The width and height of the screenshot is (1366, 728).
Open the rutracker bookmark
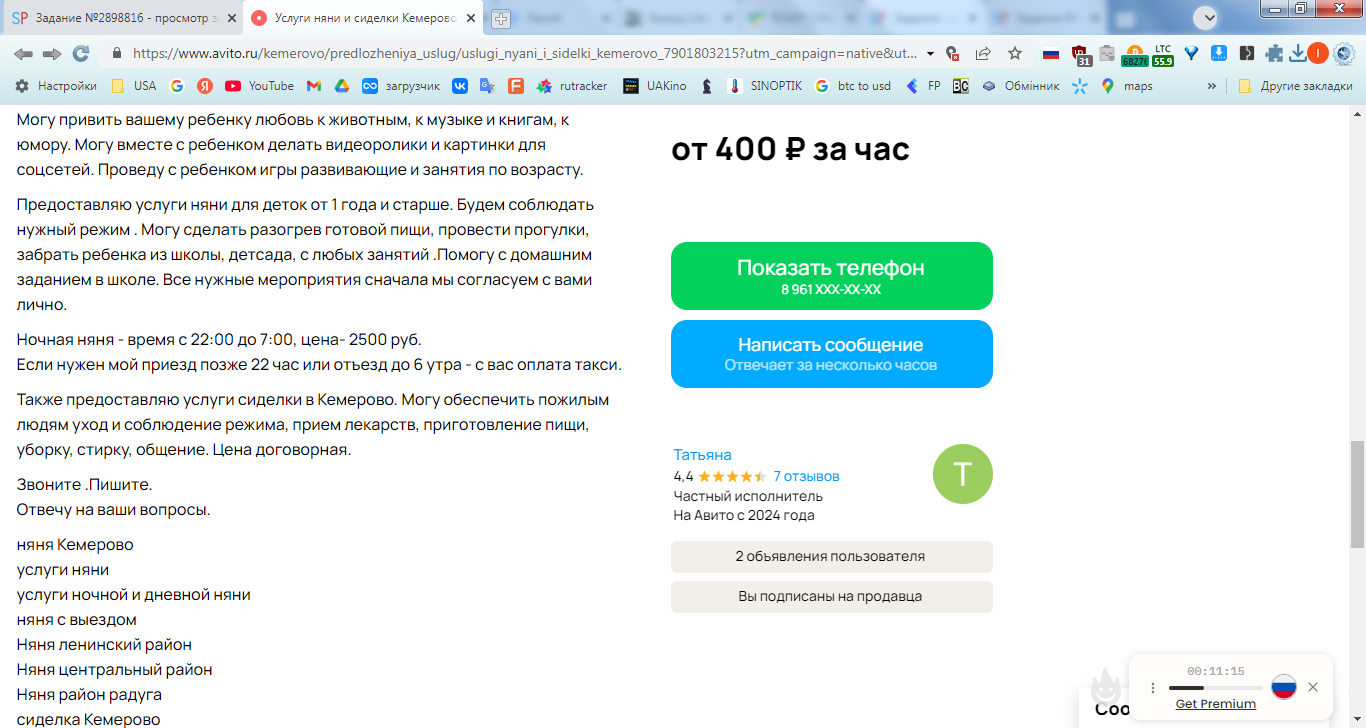572,86
